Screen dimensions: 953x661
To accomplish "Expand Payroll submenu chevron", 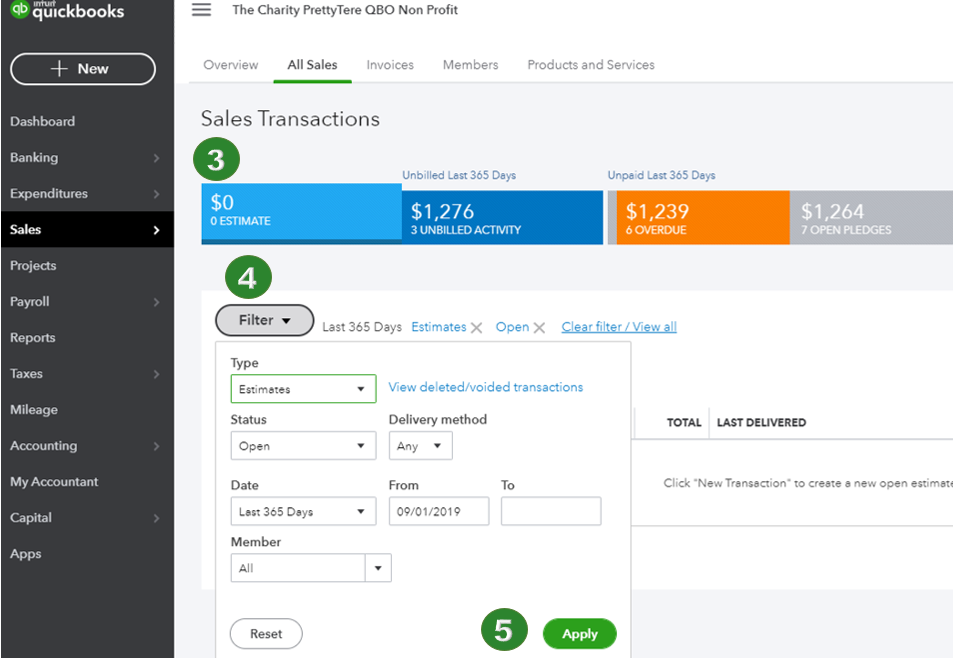I will pyautogui.click(x=156, y=302).
